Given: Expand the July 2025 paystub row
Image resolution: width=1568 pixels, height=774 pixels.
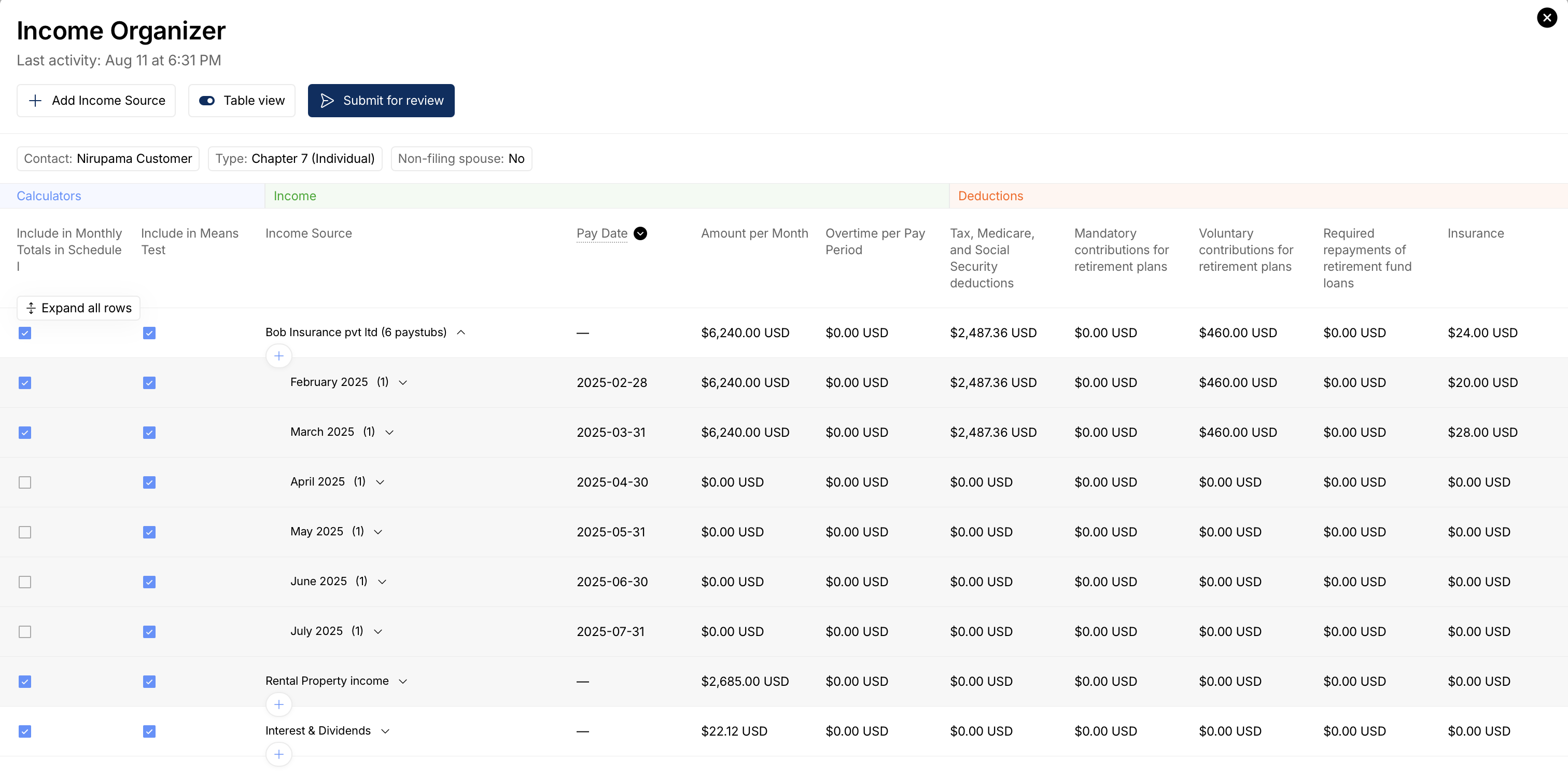Looking at the screenshot, I should pos(378,631).
